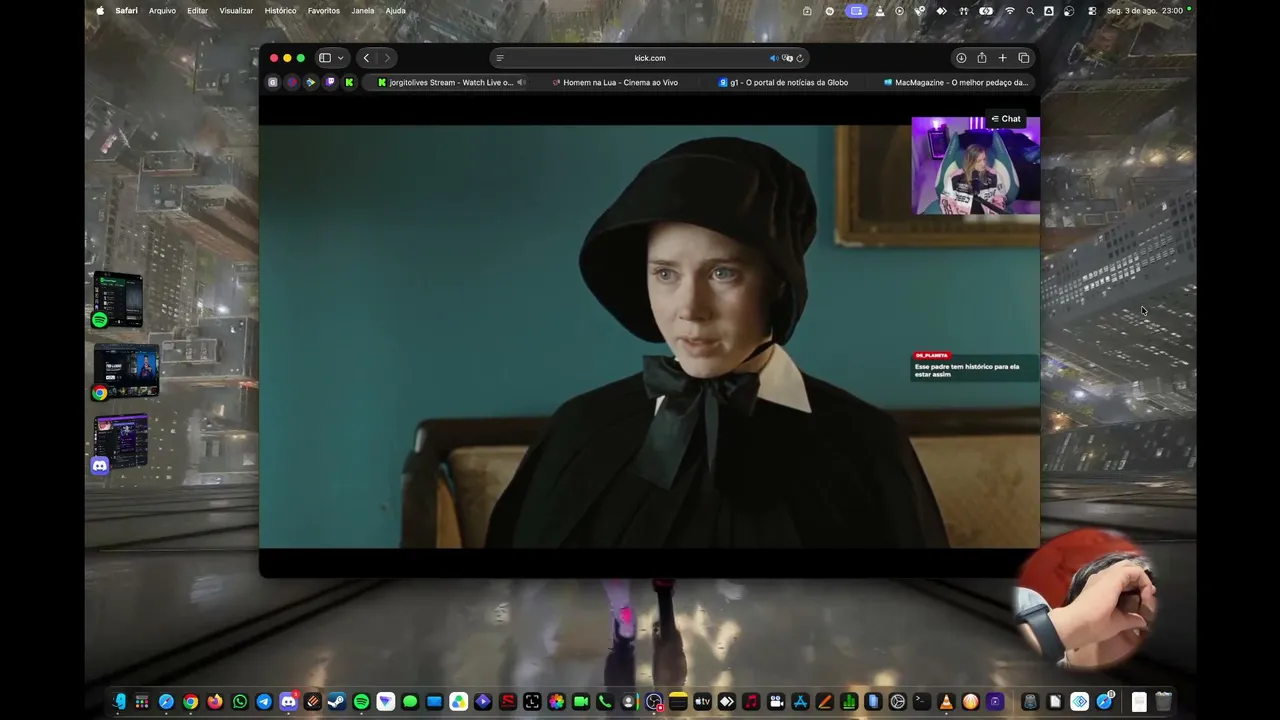Mute the jorgitolives Stream tab audio
The image size is (1280, 720).
(x=521, y=83)
